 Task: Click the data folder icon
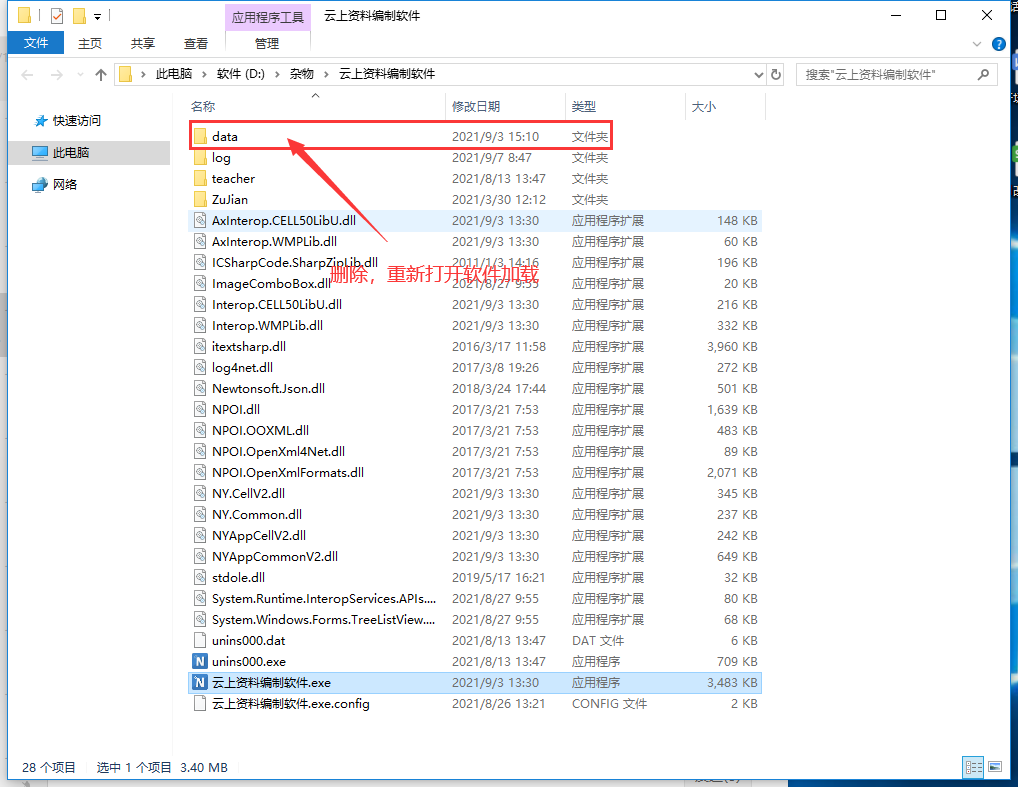click(x=199, y=136)
